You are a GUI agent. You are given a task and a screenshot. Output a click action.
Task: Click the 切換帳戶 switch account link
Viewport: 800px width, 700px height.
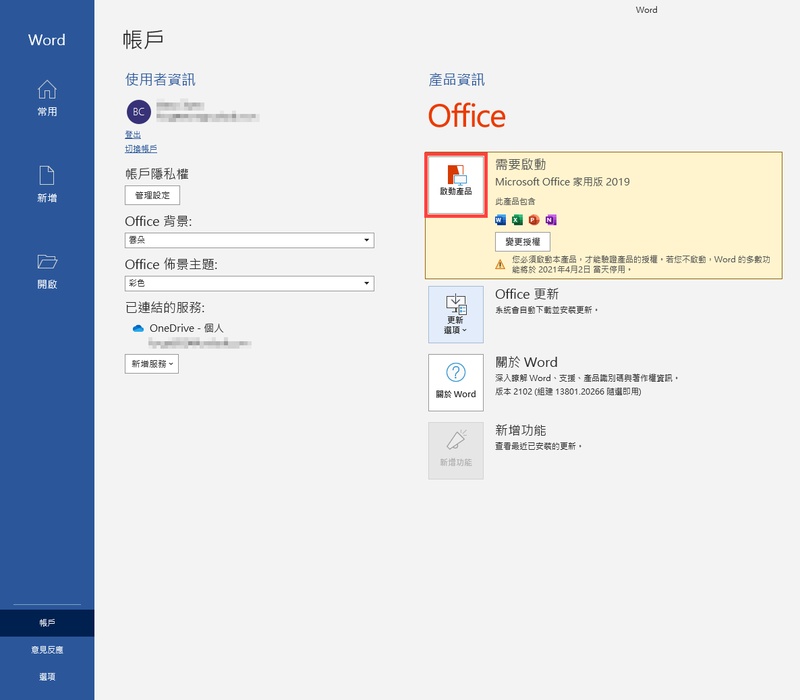coord(141,149)
